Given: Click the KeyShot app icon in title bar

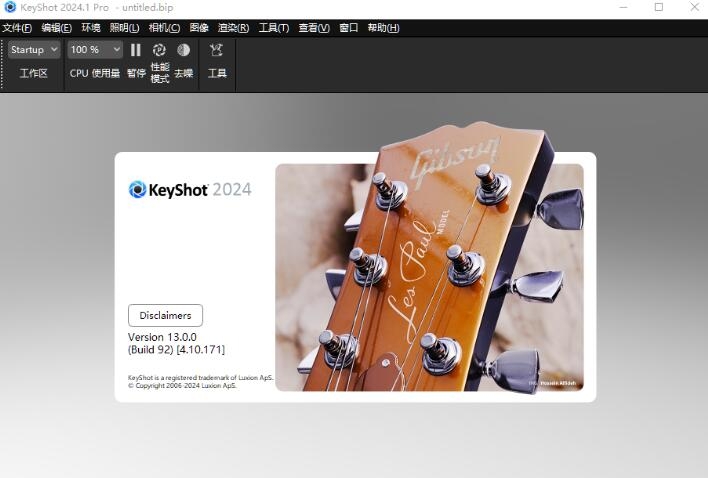Looking at the screenshot, I should tap(10, 7).
